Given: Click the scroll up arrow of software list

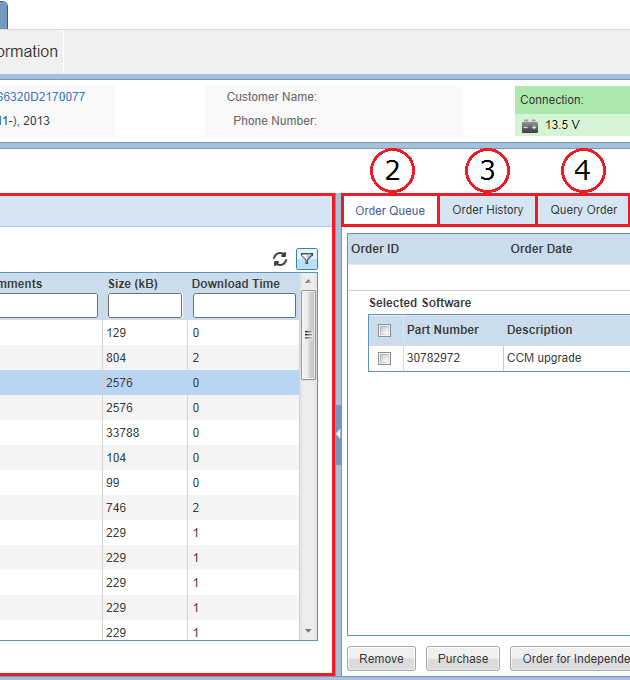Looking at the screenshot, I should coord(308,281).
